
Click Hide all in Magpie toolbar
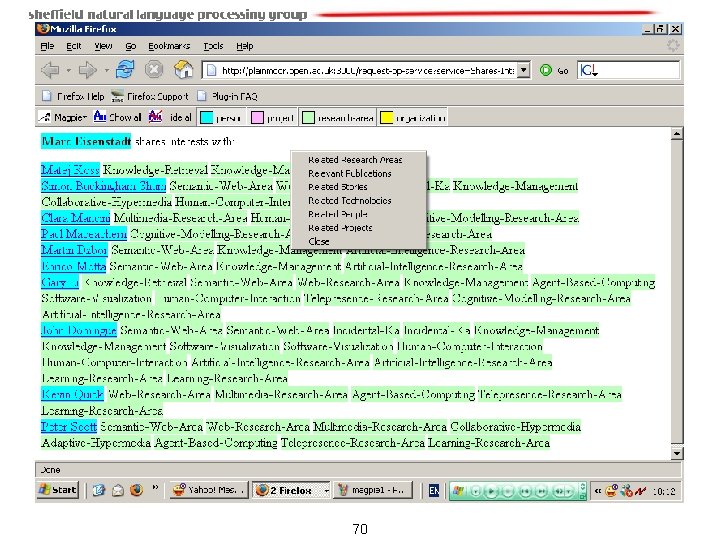pos(170,118)
